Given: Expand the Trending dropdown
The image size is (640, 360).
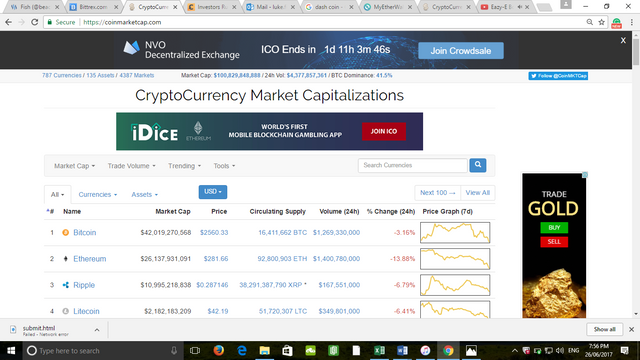Looking at the screenshot, I should tap(184, 166).
